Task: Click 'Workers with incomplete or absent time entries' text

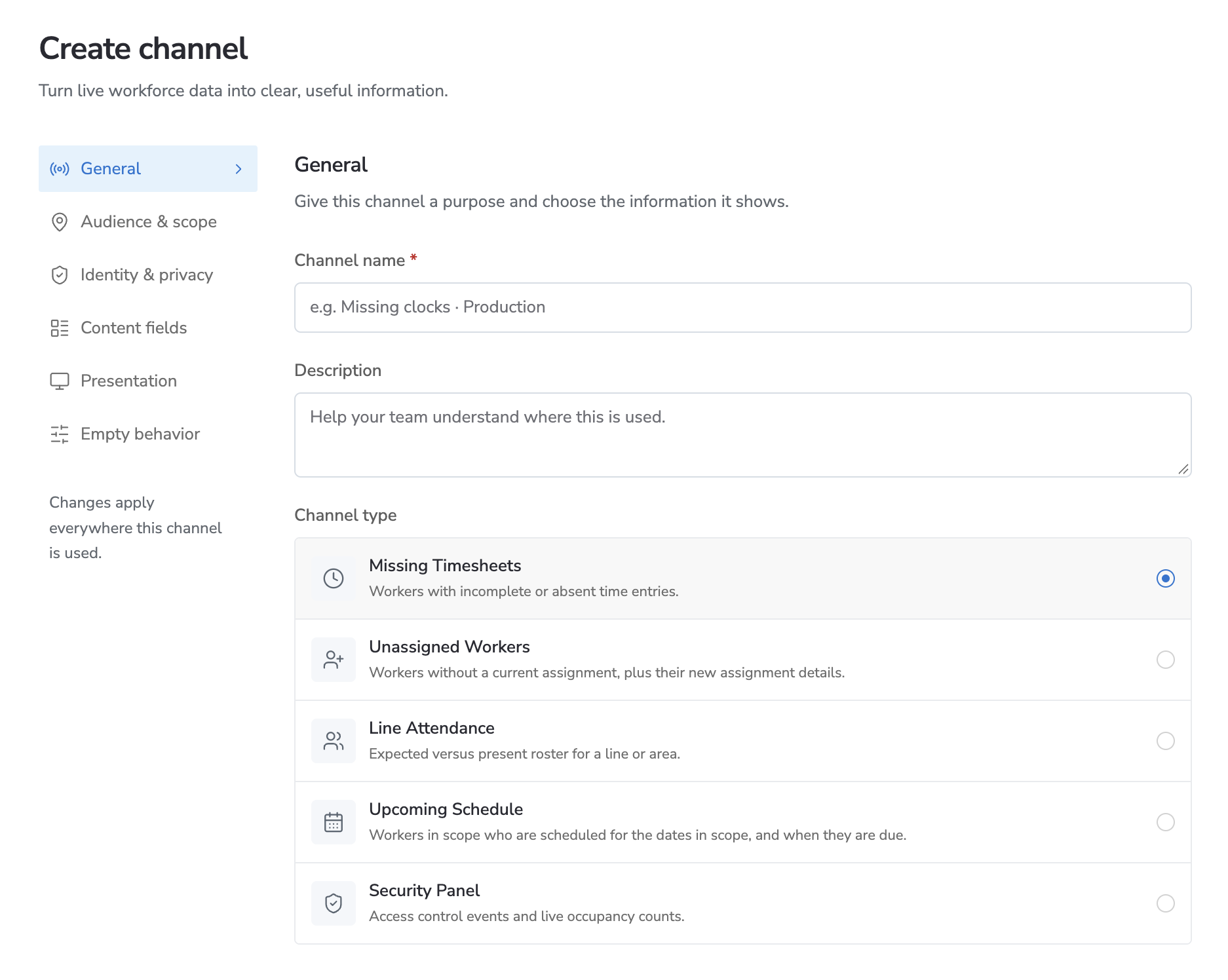Action: tap(524, 592)
